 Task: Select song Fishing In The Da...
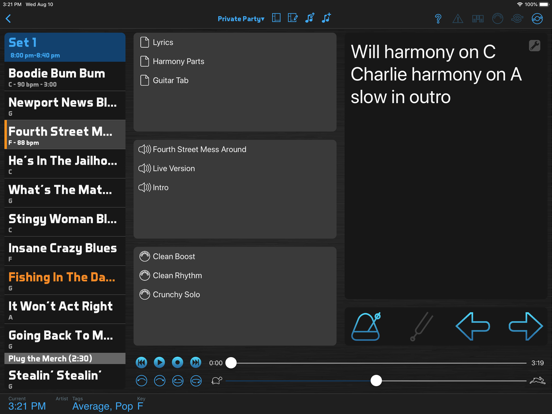(x=65, y=281)
